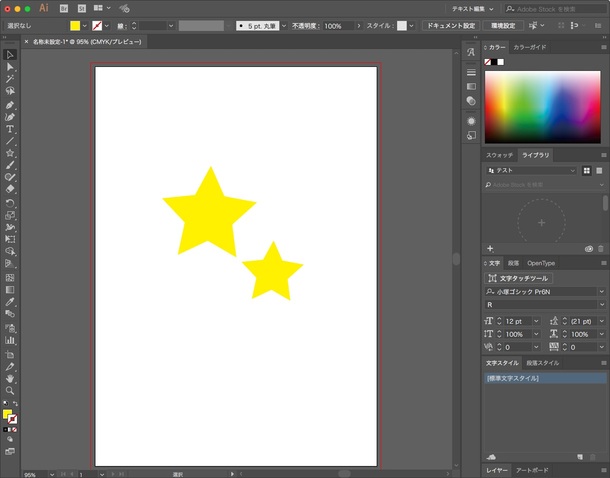610x478 pixels.
Task: Click white swatch in Color panel
Action: pos(501,62)
